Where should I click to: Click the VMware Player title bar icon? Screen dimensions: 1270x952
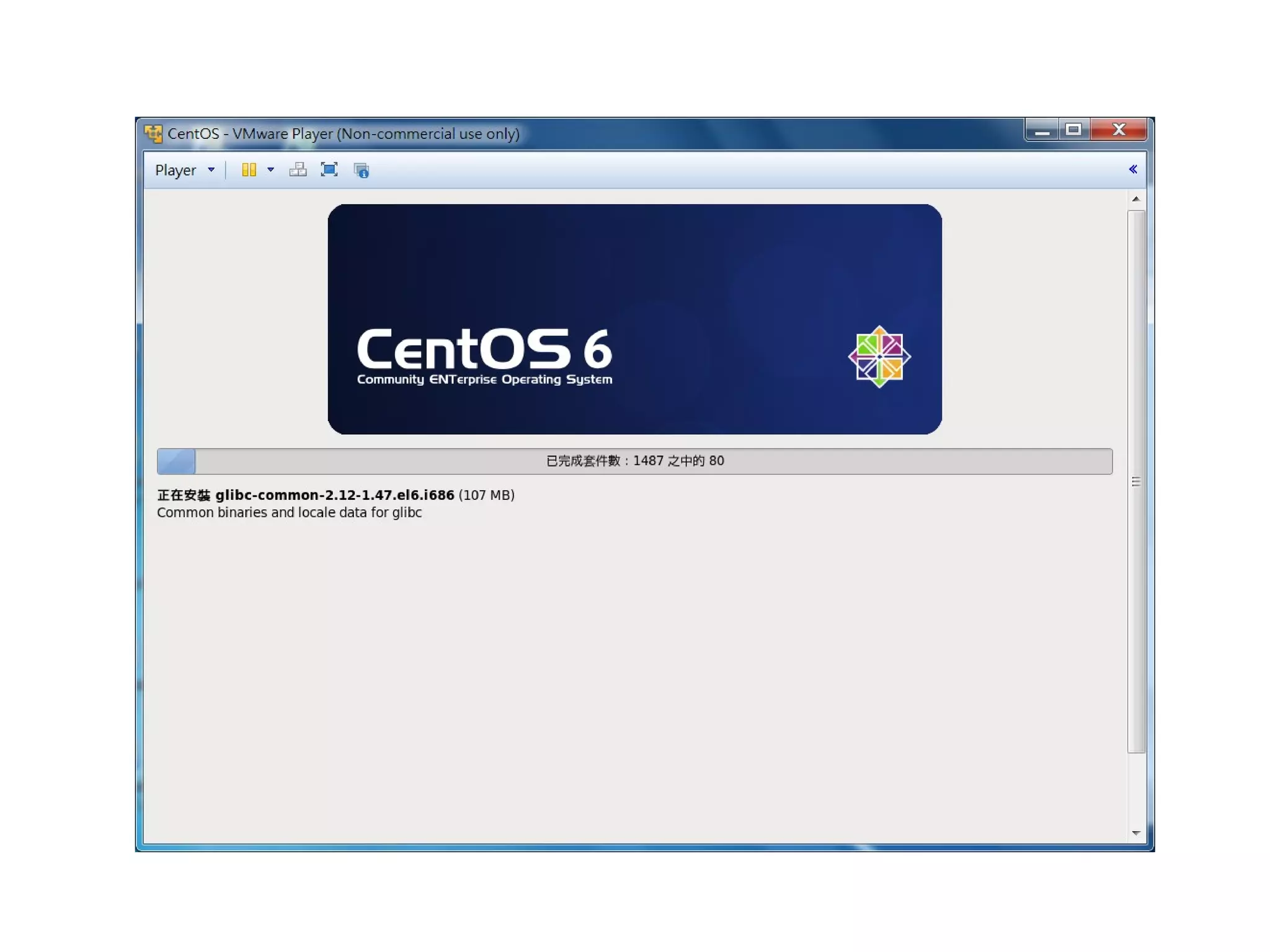(153, 133)
